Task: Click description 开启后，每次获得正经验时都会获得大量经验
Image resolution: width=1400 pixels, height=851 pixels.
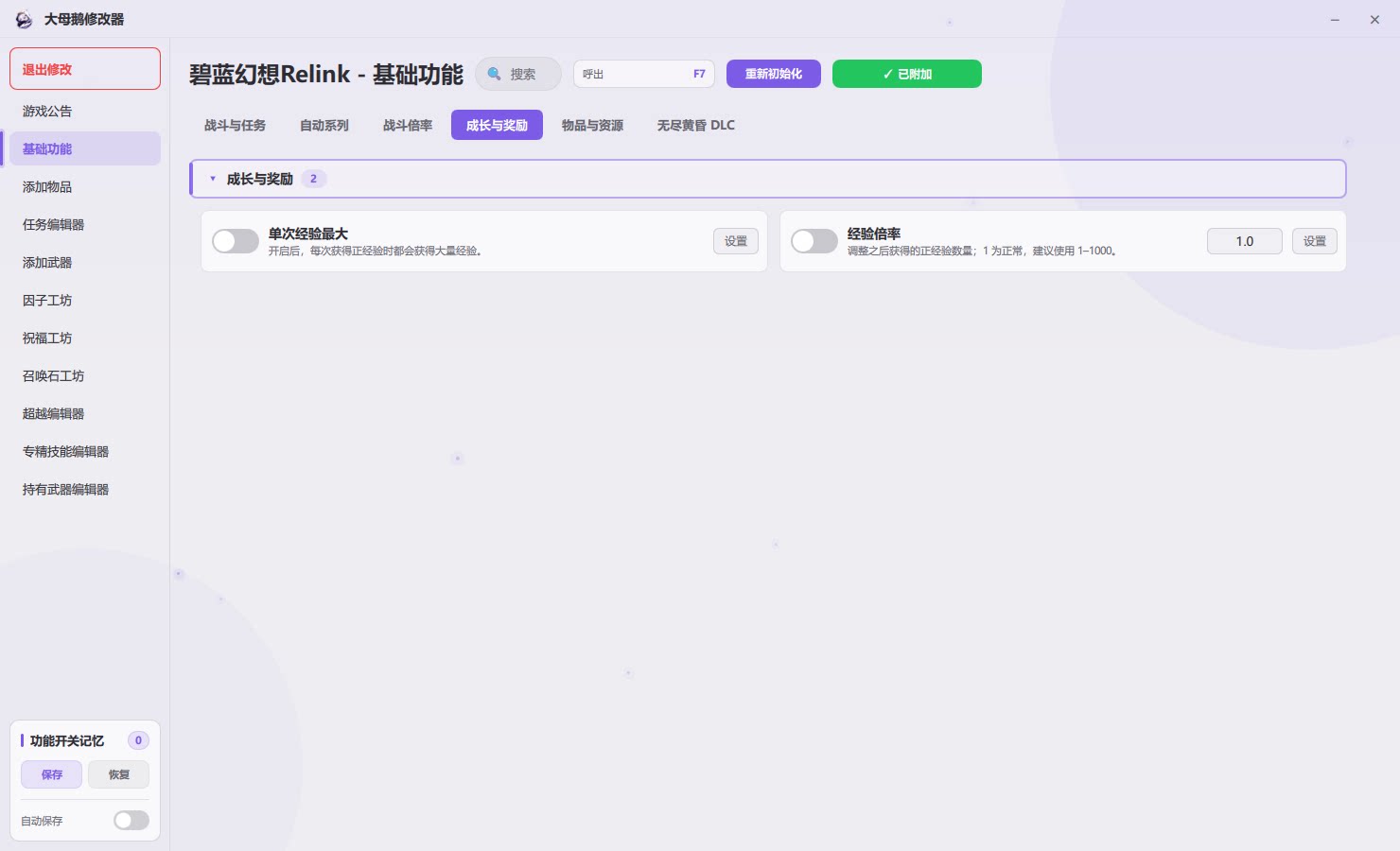Action: 376,252
